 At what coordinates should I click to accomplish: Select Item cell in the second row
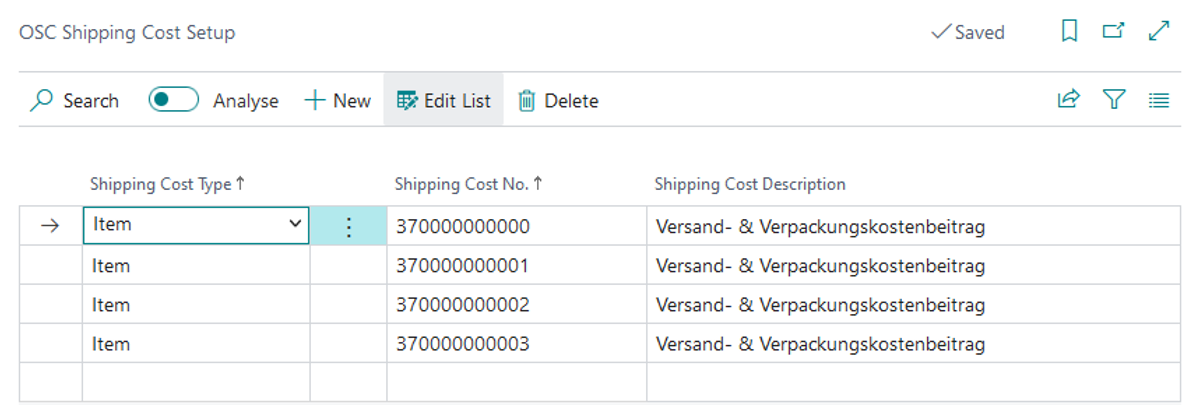196,265
